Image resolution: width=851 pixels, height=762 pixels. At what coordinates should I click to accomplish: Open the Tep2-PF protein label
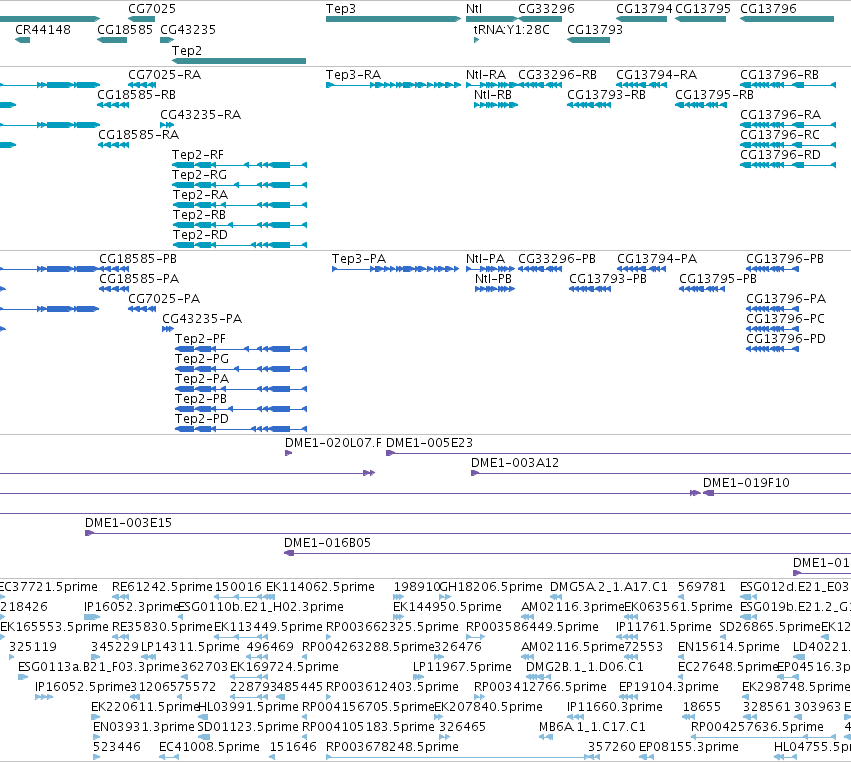tap(200, 339)
